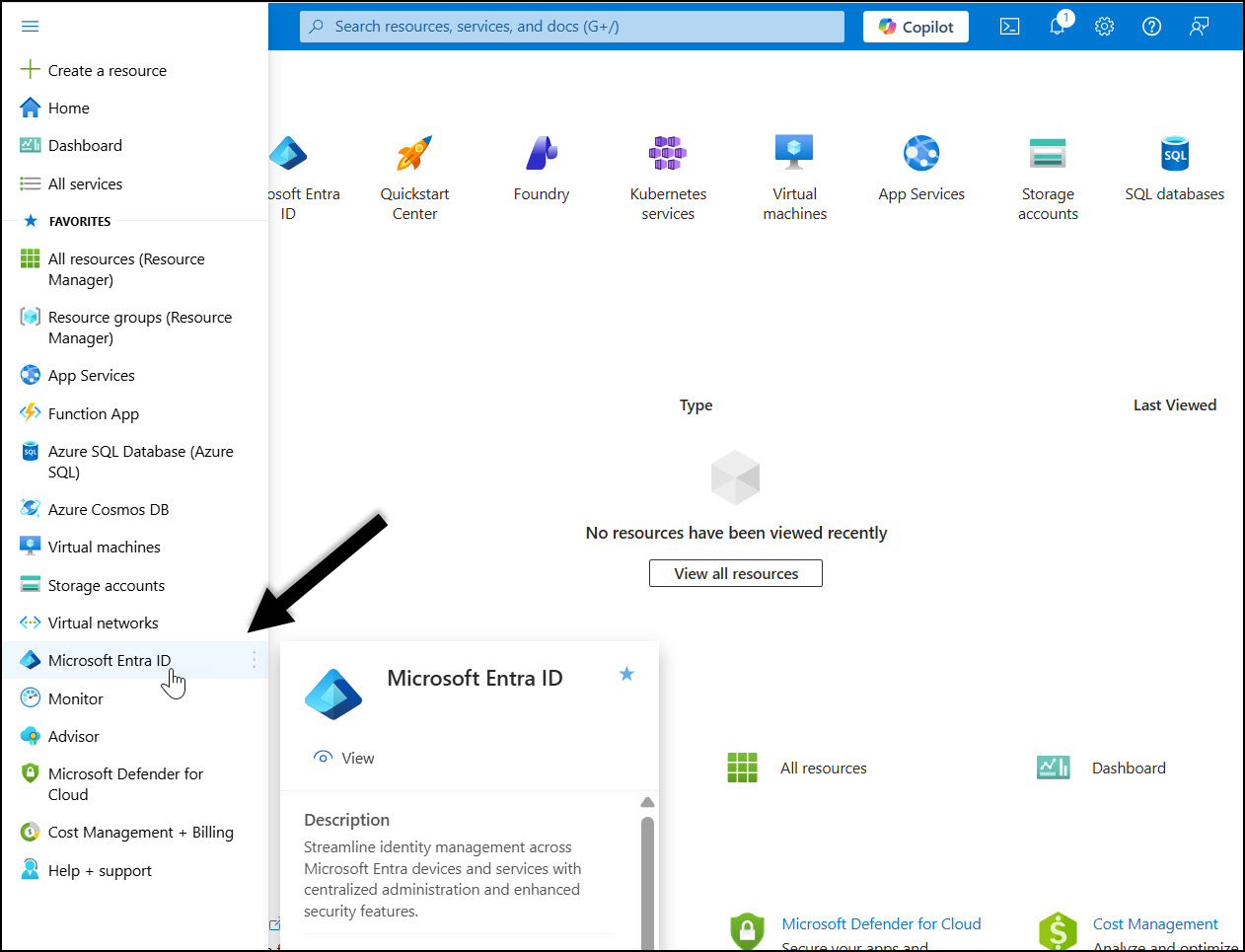Launch Copilot
Screen dimensions: 1245x952
915,27
